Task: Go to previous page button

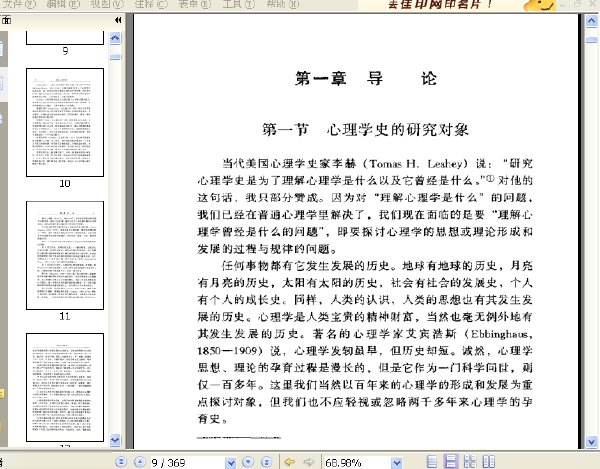Action: [140, 462]
